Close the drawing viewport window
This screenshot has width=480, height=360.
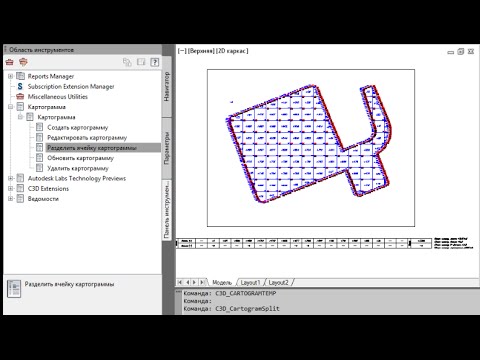pyautogui.click(x=471, y=52)
